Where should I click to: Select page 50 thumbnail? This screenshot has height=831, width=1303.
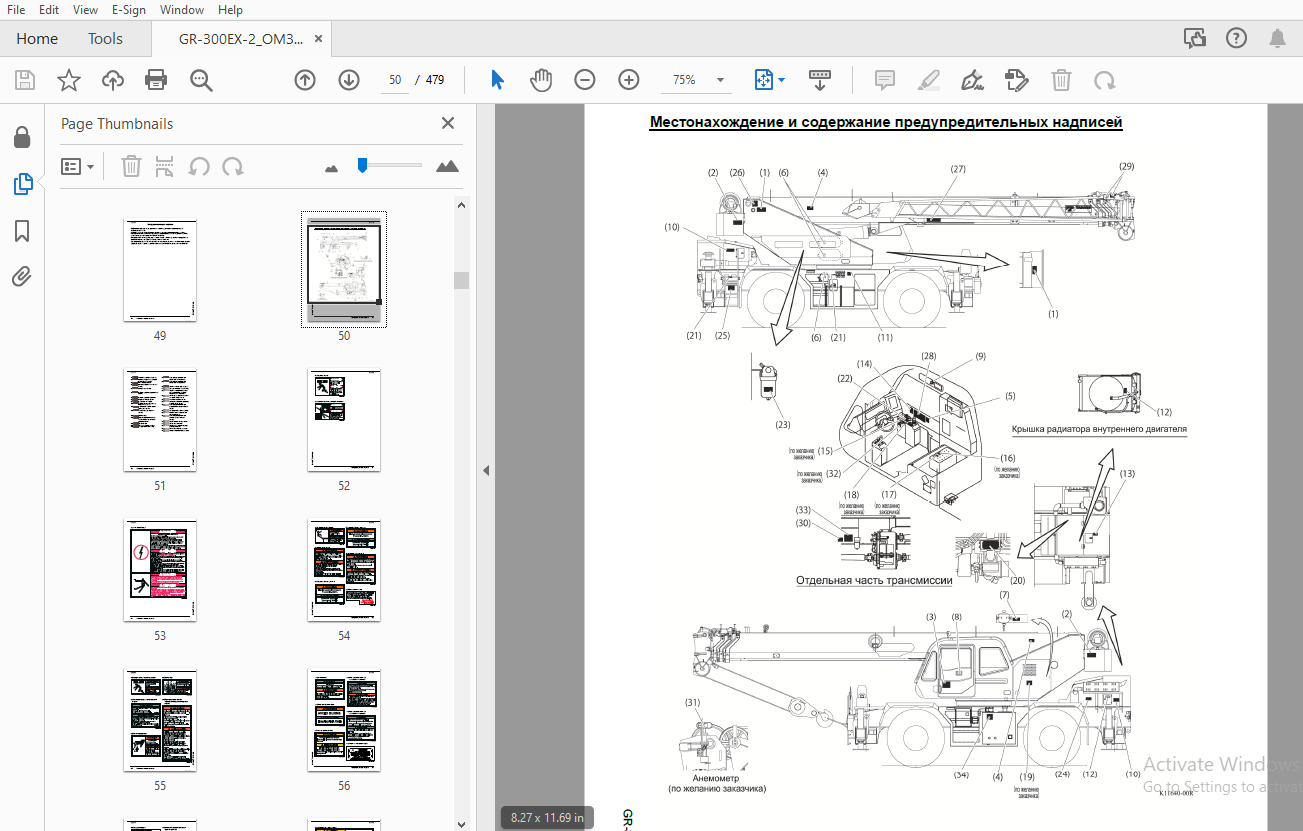344,270
